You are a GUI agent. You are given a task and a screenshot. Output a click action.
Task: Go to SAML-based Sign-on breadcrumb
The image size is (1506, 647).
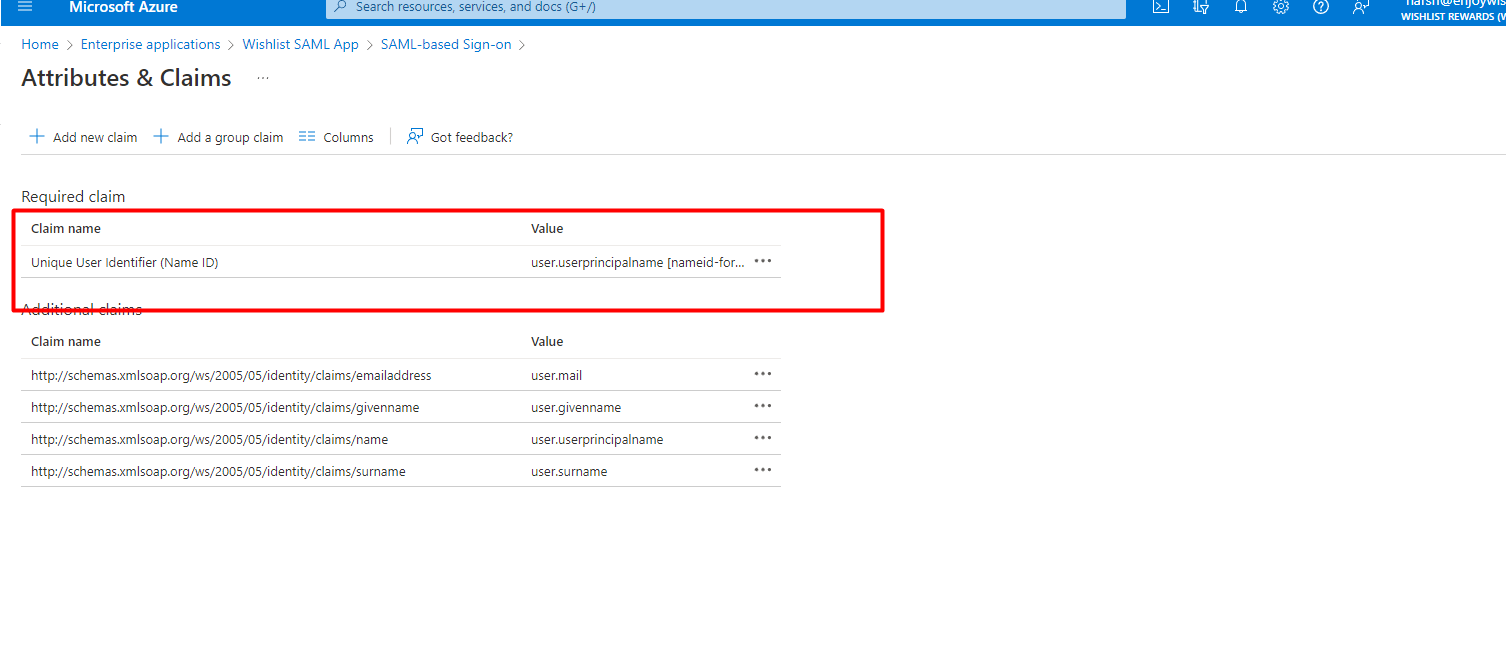446,45
